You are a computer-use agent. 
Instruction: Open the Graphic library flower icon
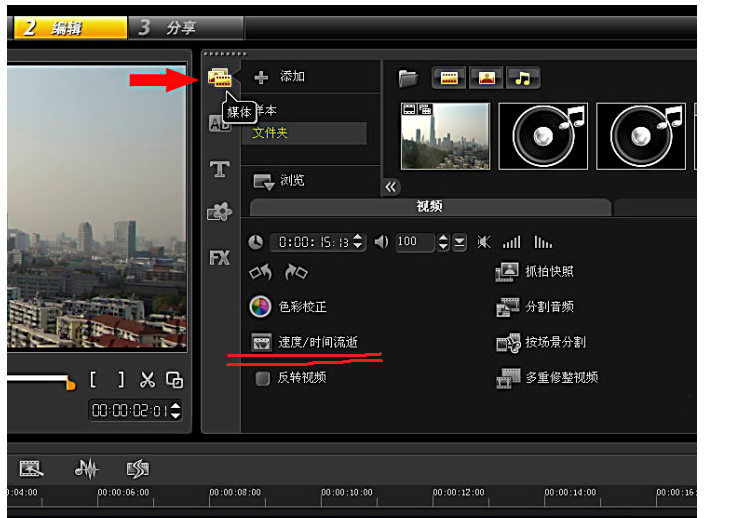[219, 212]
